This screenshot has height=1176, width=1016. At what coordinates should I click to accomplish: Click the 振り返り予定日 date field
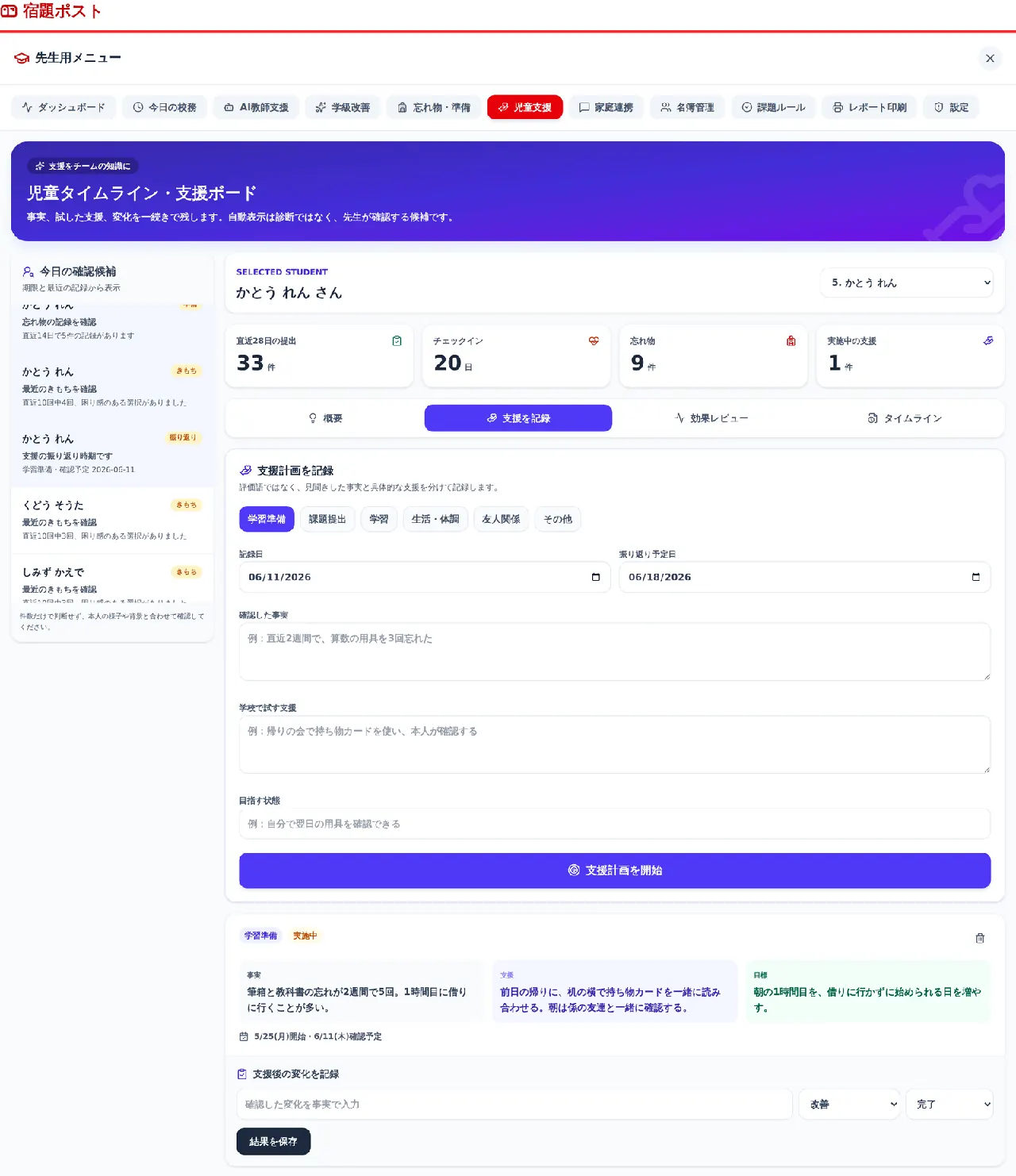[805, 577]
